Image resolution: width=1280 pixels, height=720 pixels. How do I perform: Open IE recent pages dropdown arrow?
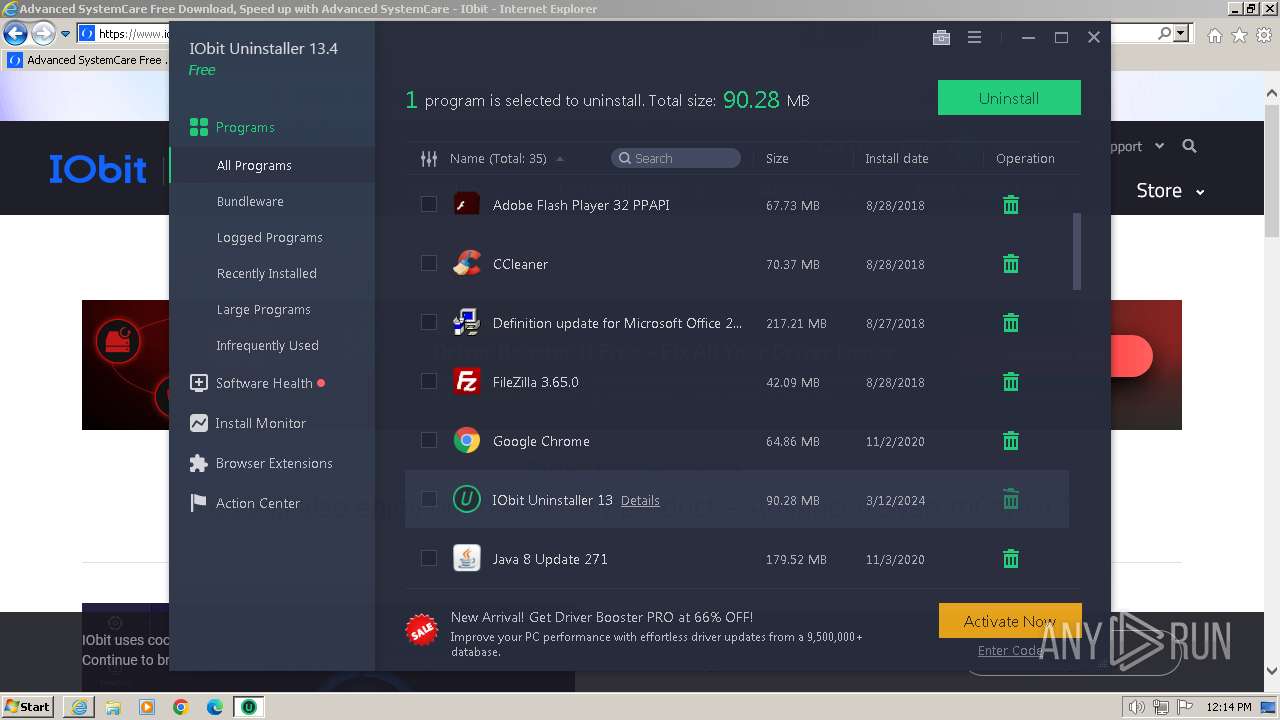point(66,33)
